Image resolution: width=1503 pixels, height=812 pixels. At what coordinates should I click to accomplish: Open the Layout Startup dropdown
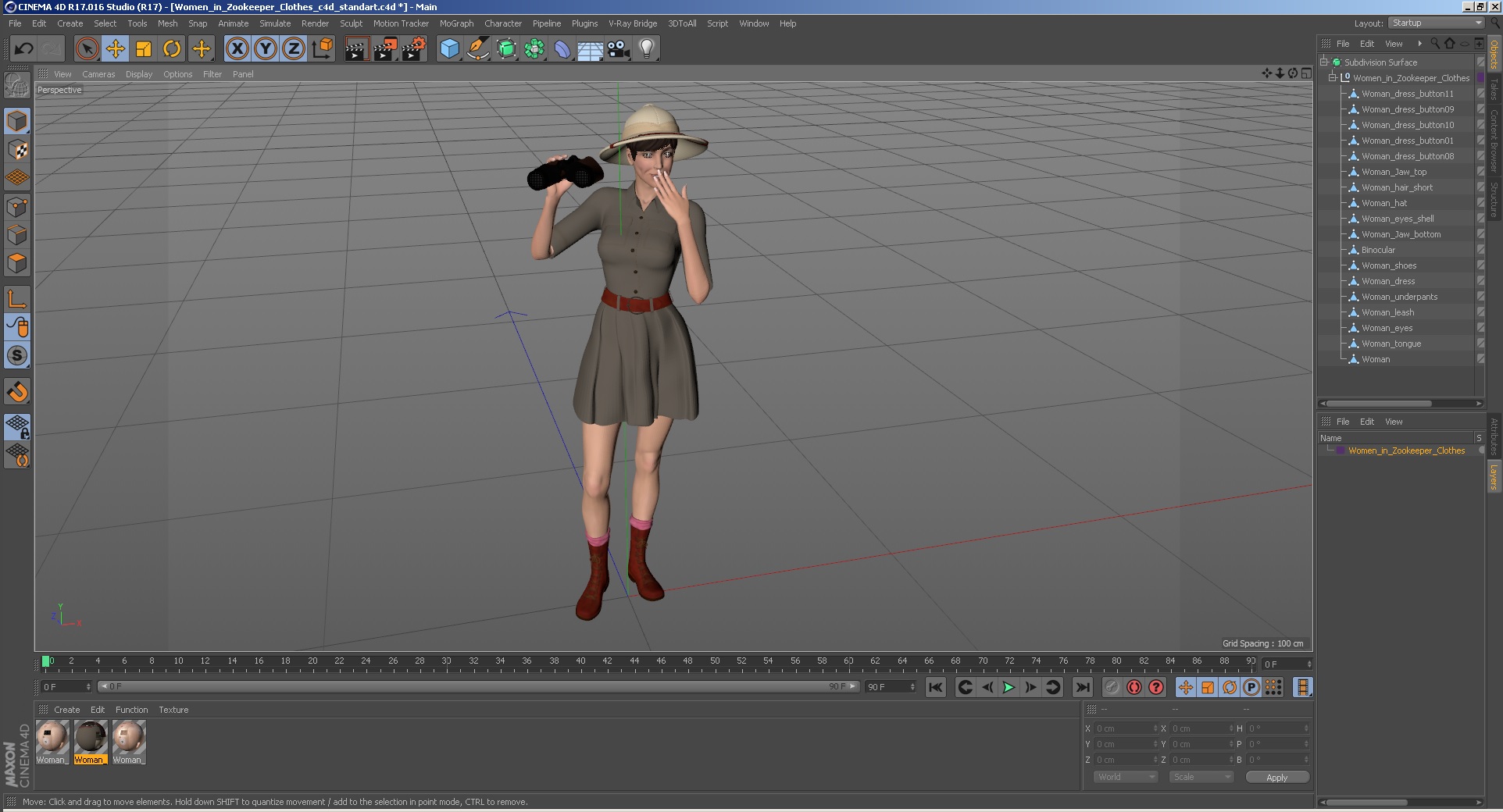coord(1436,23)
